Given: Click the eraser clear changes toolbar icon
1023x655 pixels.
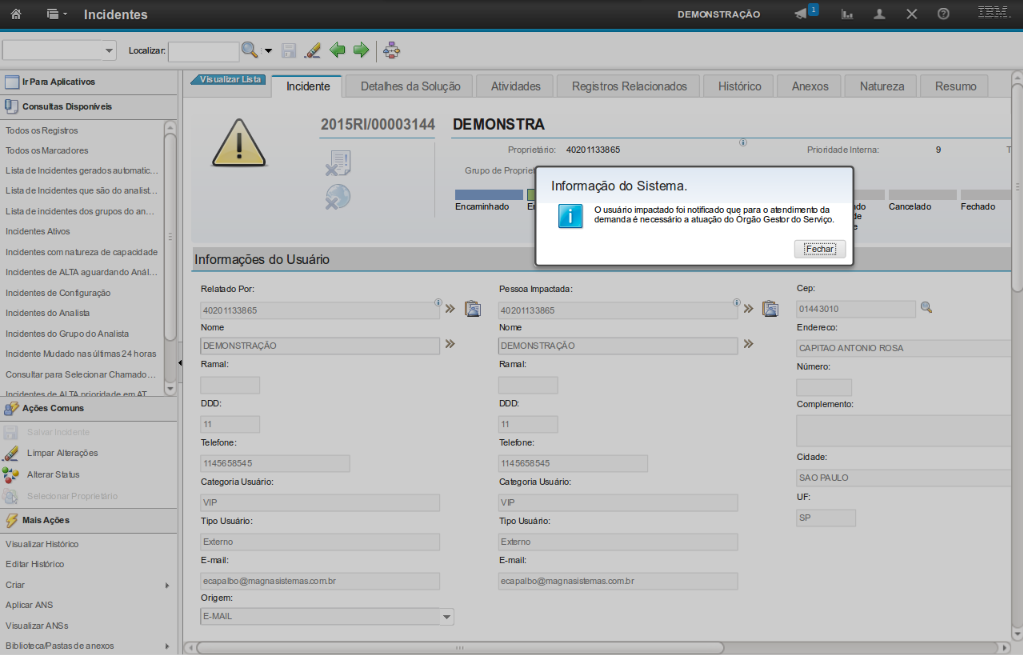Looking at the screenshot, I should click(312, 49).
